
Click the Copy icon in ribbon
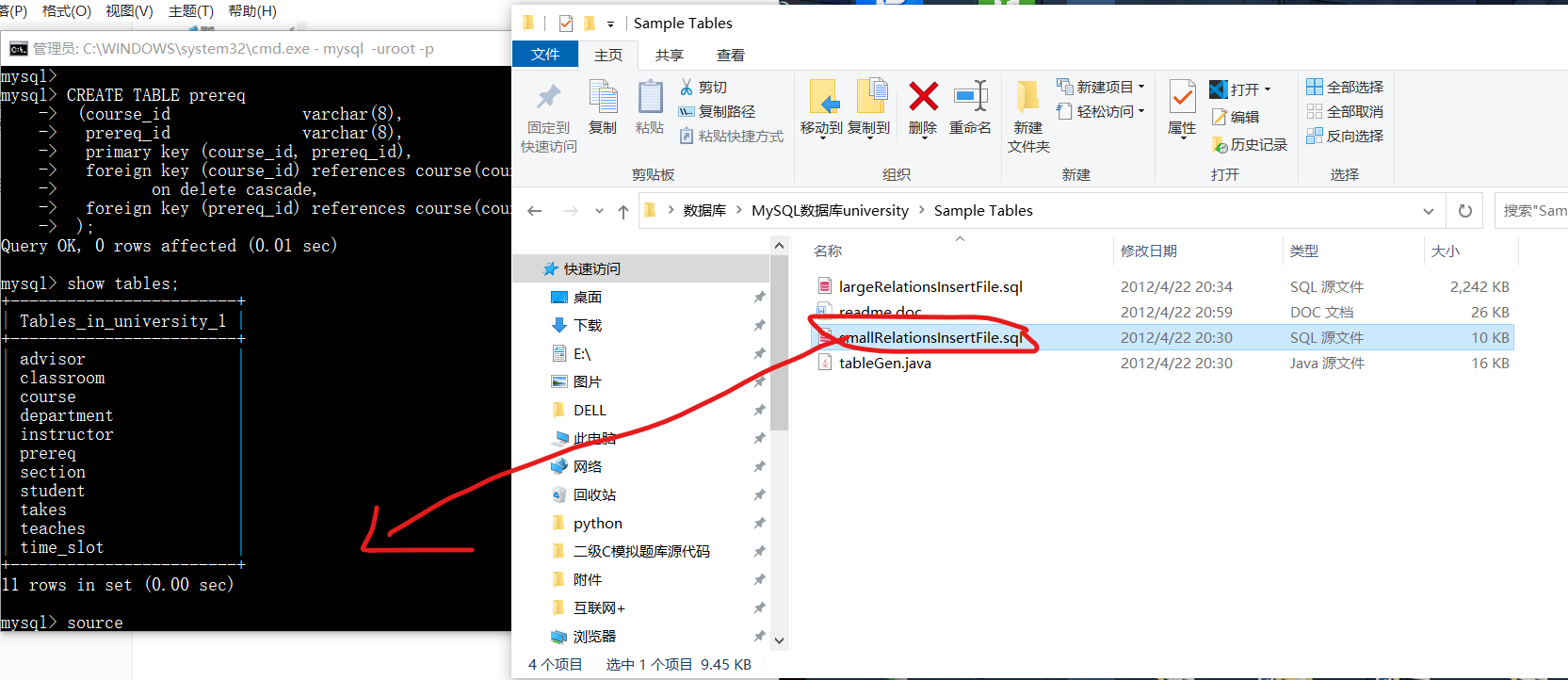point(603,97)
